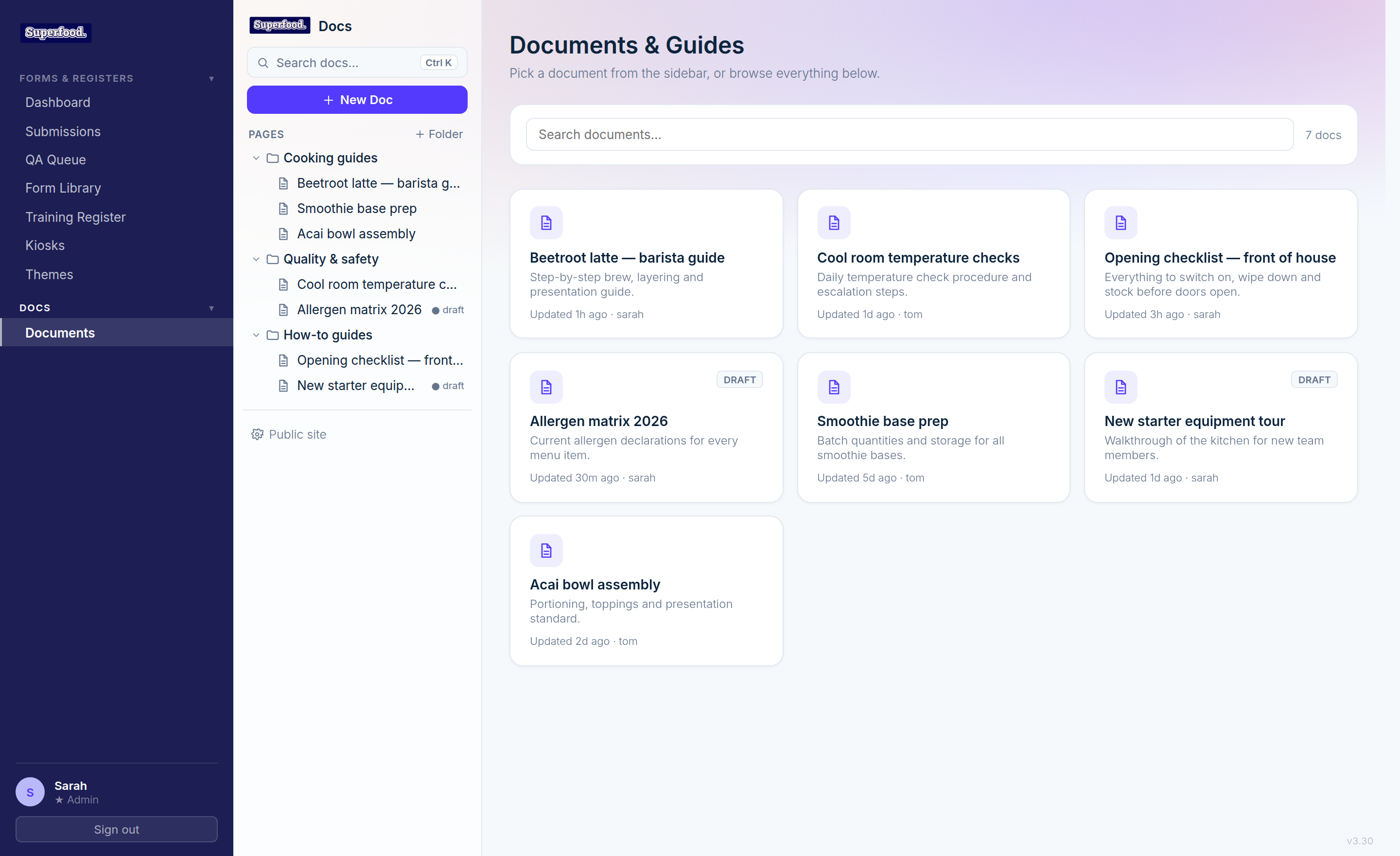Open Dashboard in the sidebar
The image size is (1400, 856).
pos(117,102)
